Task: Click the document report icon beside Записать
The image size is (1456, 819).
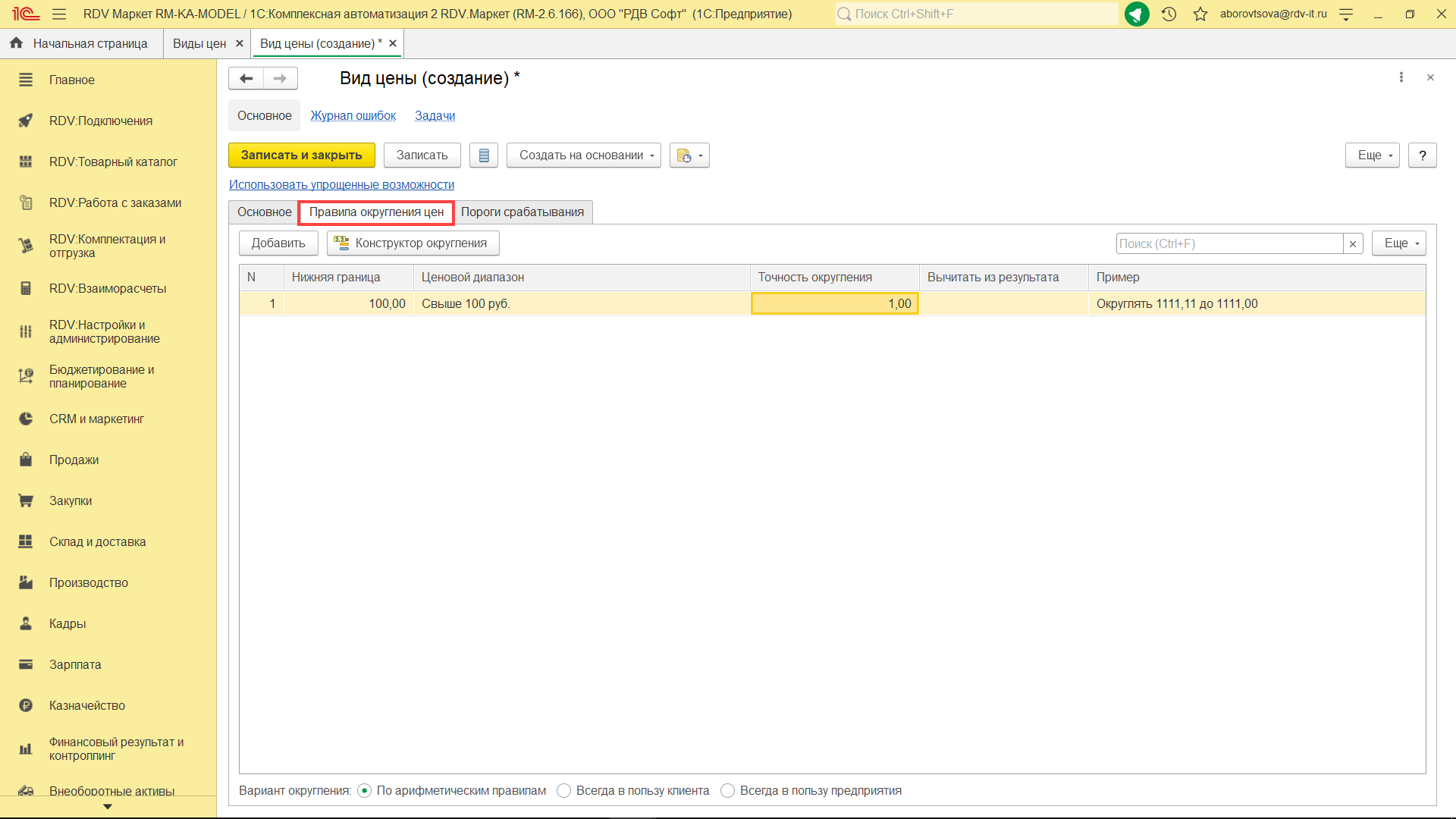Action: pyautogui.click(x=484, y=155)
